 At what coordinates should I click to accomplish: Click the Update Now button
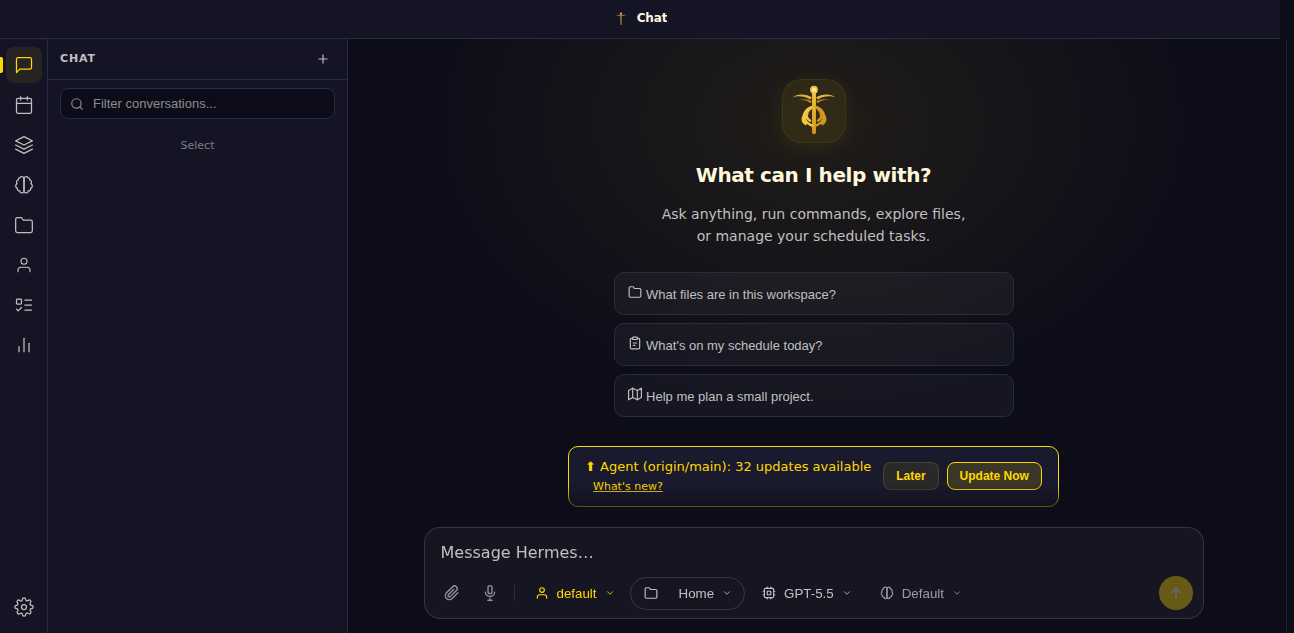994,476
